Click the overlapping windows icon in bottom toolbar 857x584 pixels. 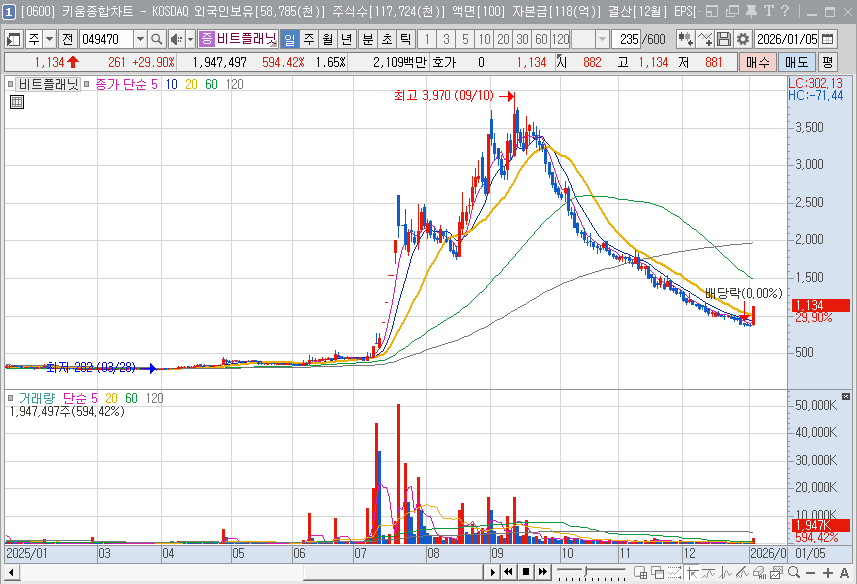click(658, 573)
